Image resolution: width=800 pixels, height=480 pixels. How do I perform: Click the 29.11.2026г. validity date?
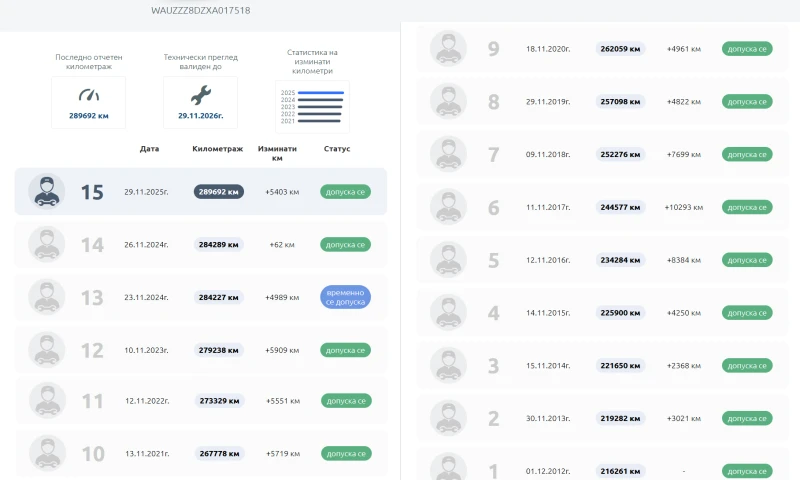(x=200, y=116)
